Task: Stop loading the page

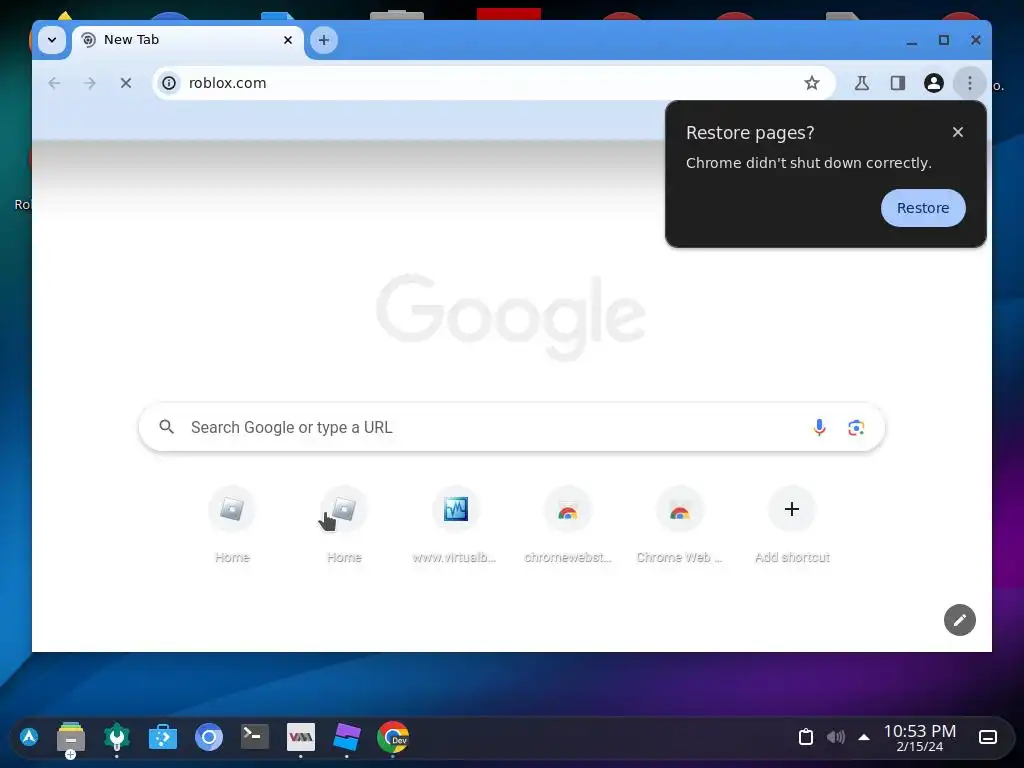Action: point(126,83)
